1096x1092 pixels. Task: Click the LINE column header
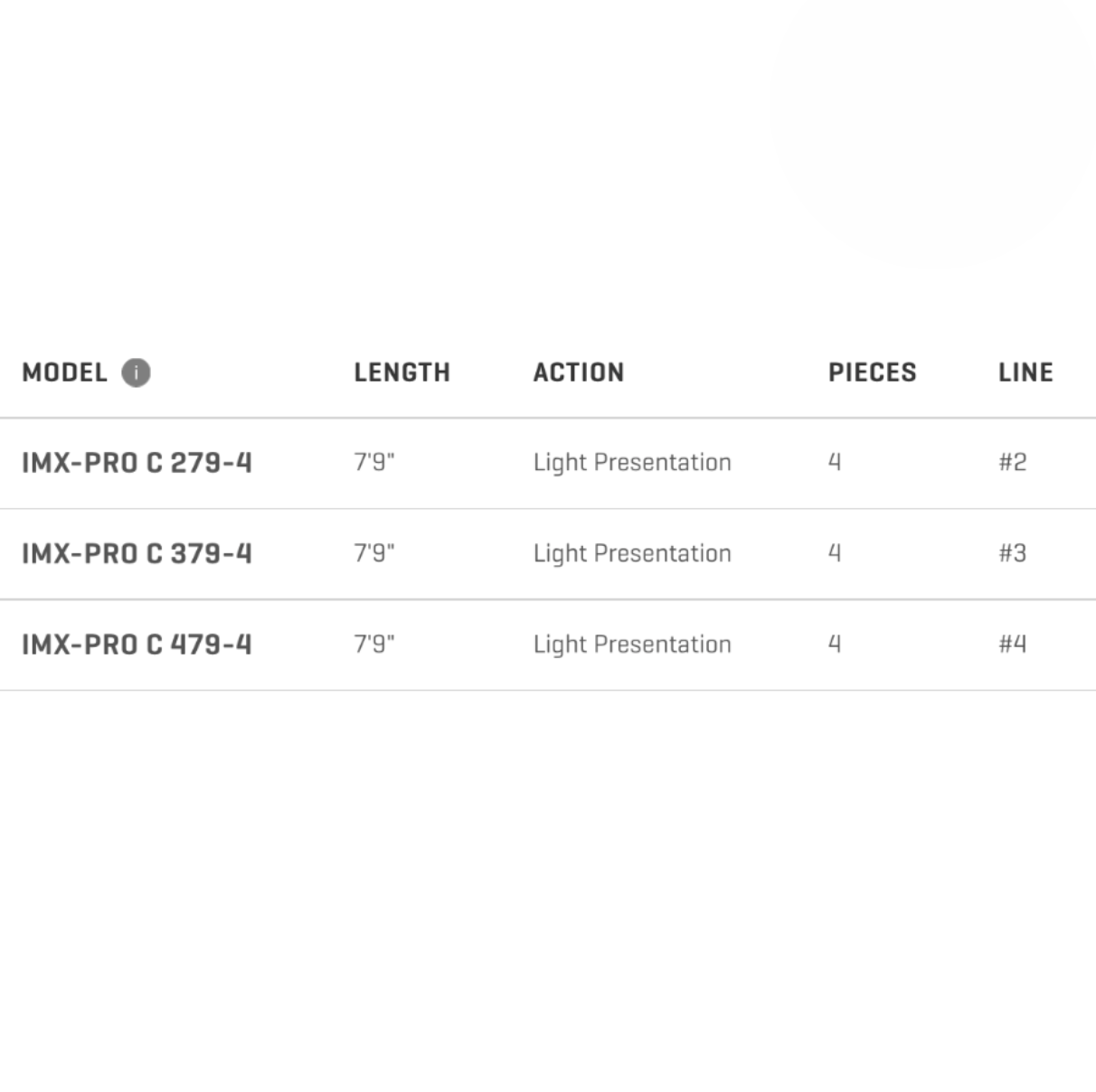pyautogui.click(x=1025, y=372)
